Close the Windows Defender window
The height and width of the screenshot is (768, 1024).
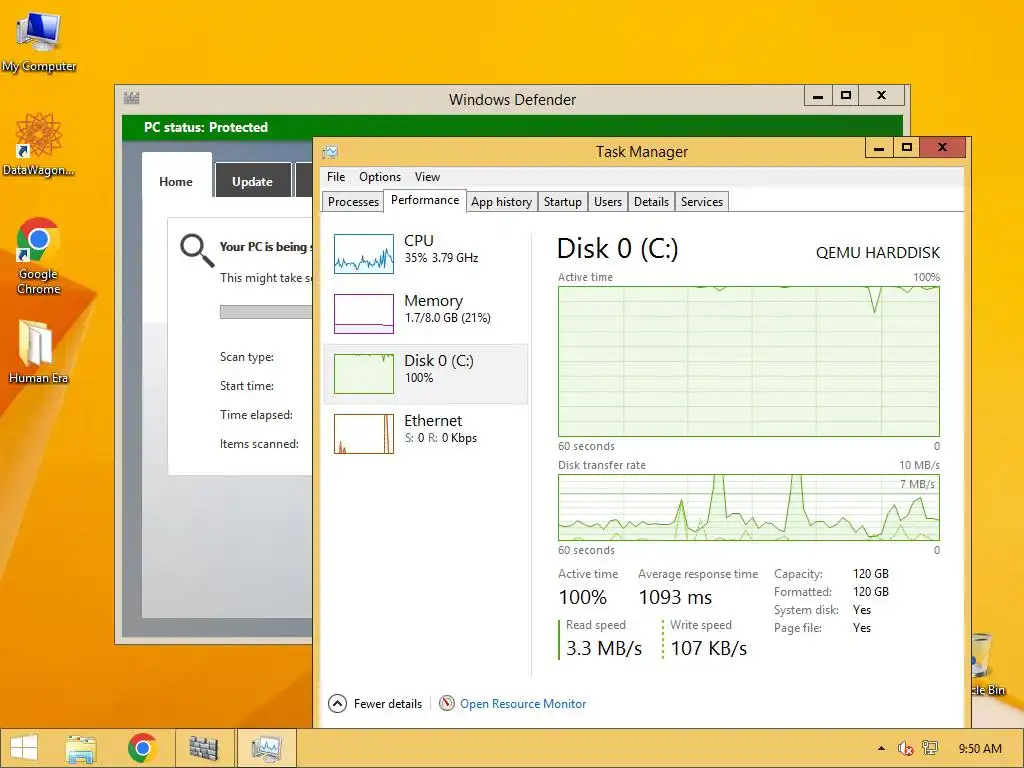click(882, 96)
